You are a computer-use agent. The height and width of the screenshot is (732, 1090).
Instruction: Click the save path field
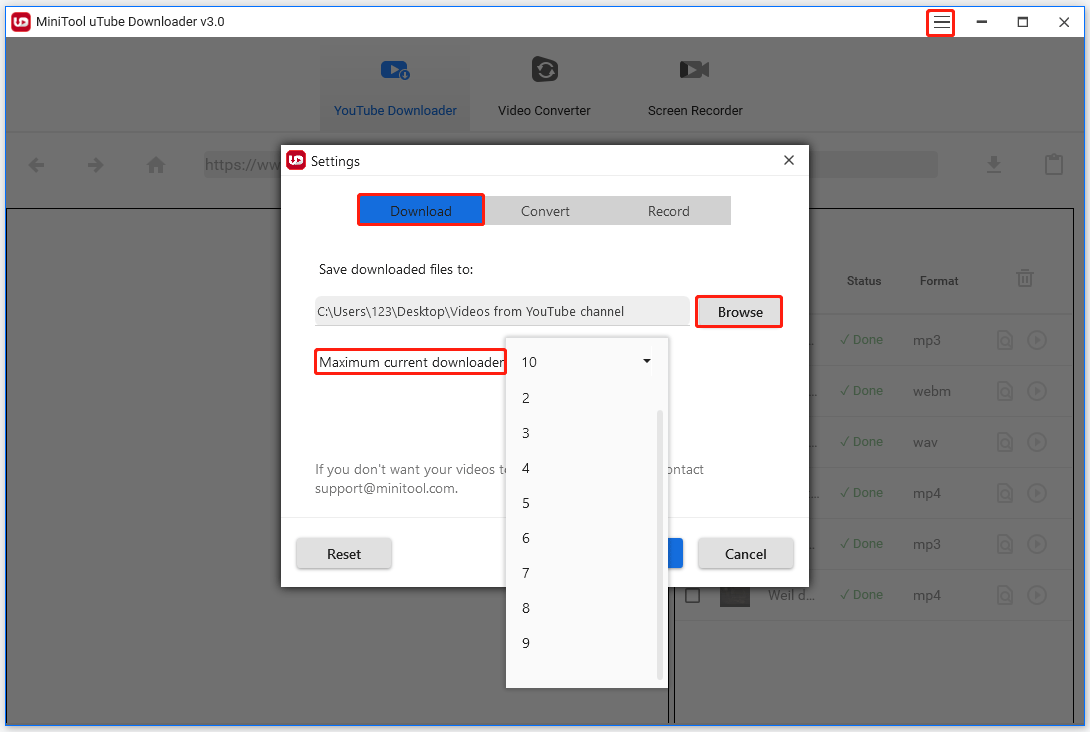coord(502,311)
